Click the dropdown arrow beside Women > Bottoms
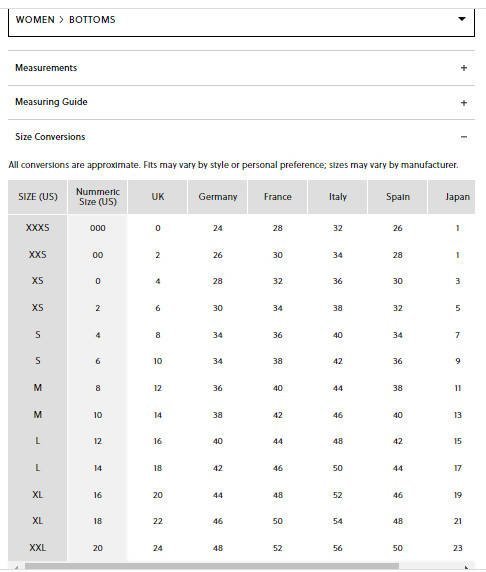486x572 pixels. (462, 19)
